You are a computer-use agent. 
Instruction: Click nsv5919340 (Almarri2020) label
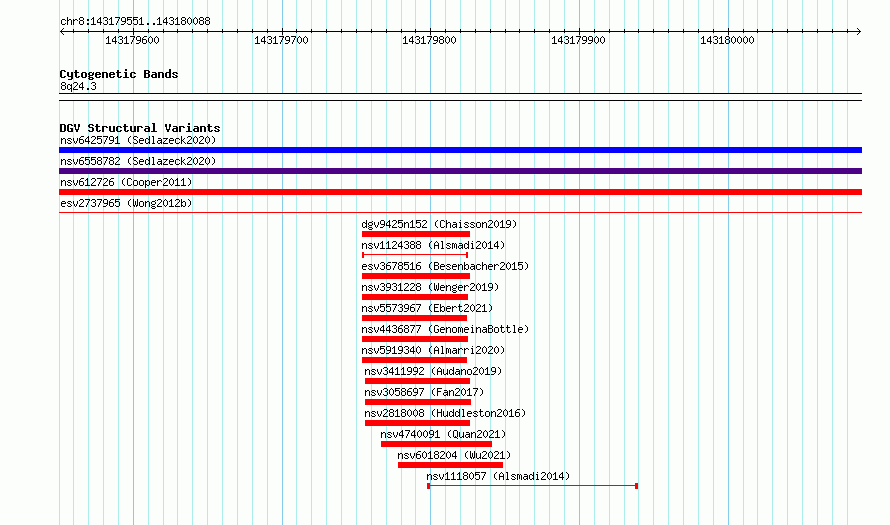point(433,350)
